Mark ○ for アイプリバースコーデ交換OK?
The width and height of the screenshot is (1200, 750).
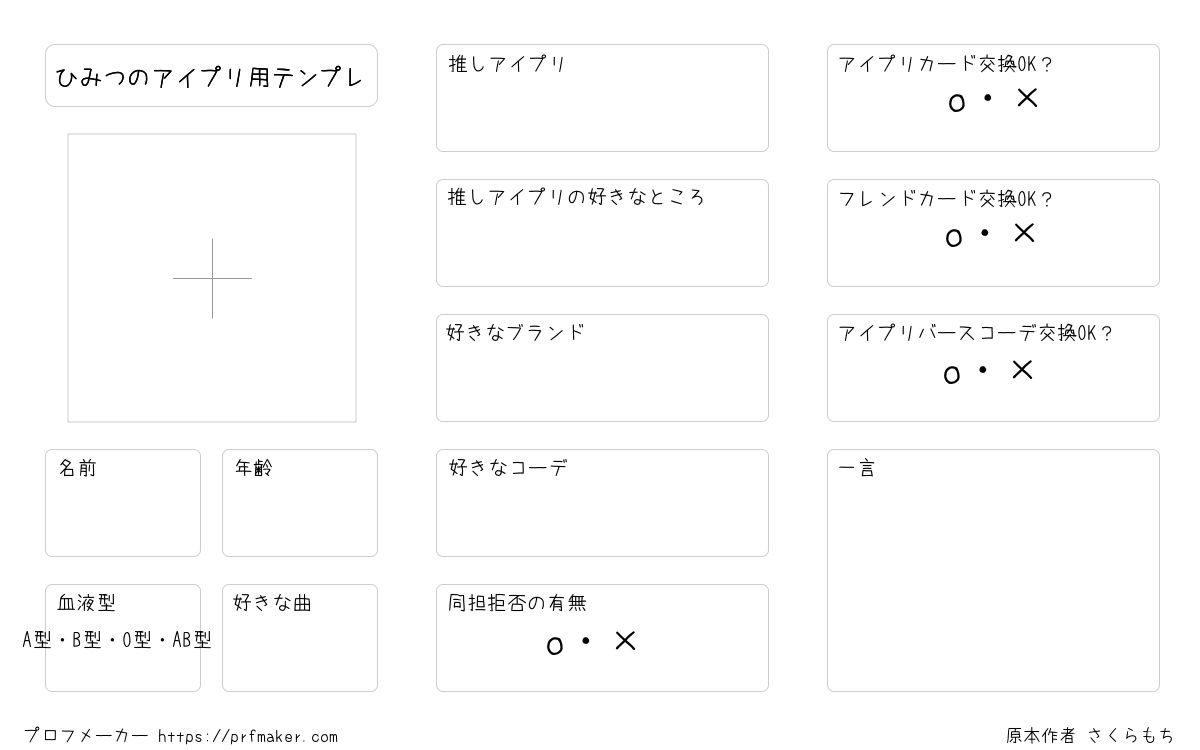click(x=952, y=374)
